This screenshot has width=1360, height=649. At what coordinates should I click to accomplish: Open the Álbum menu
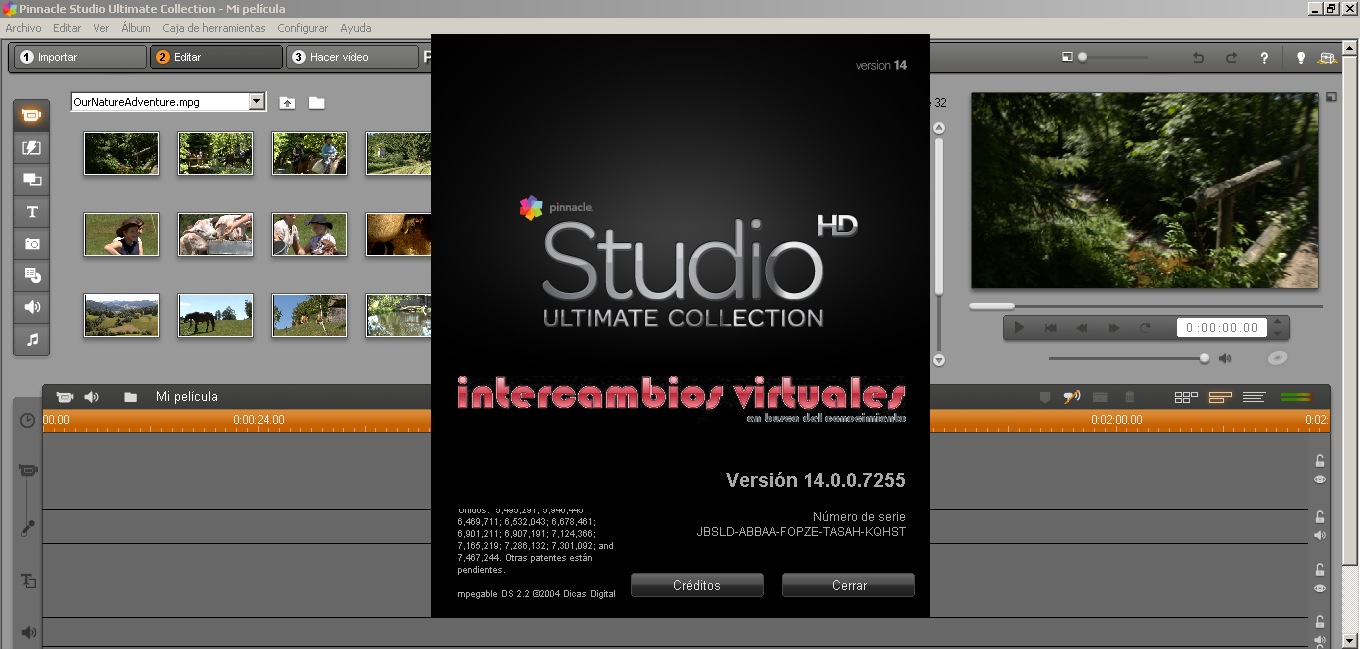(x=135, y=28)
